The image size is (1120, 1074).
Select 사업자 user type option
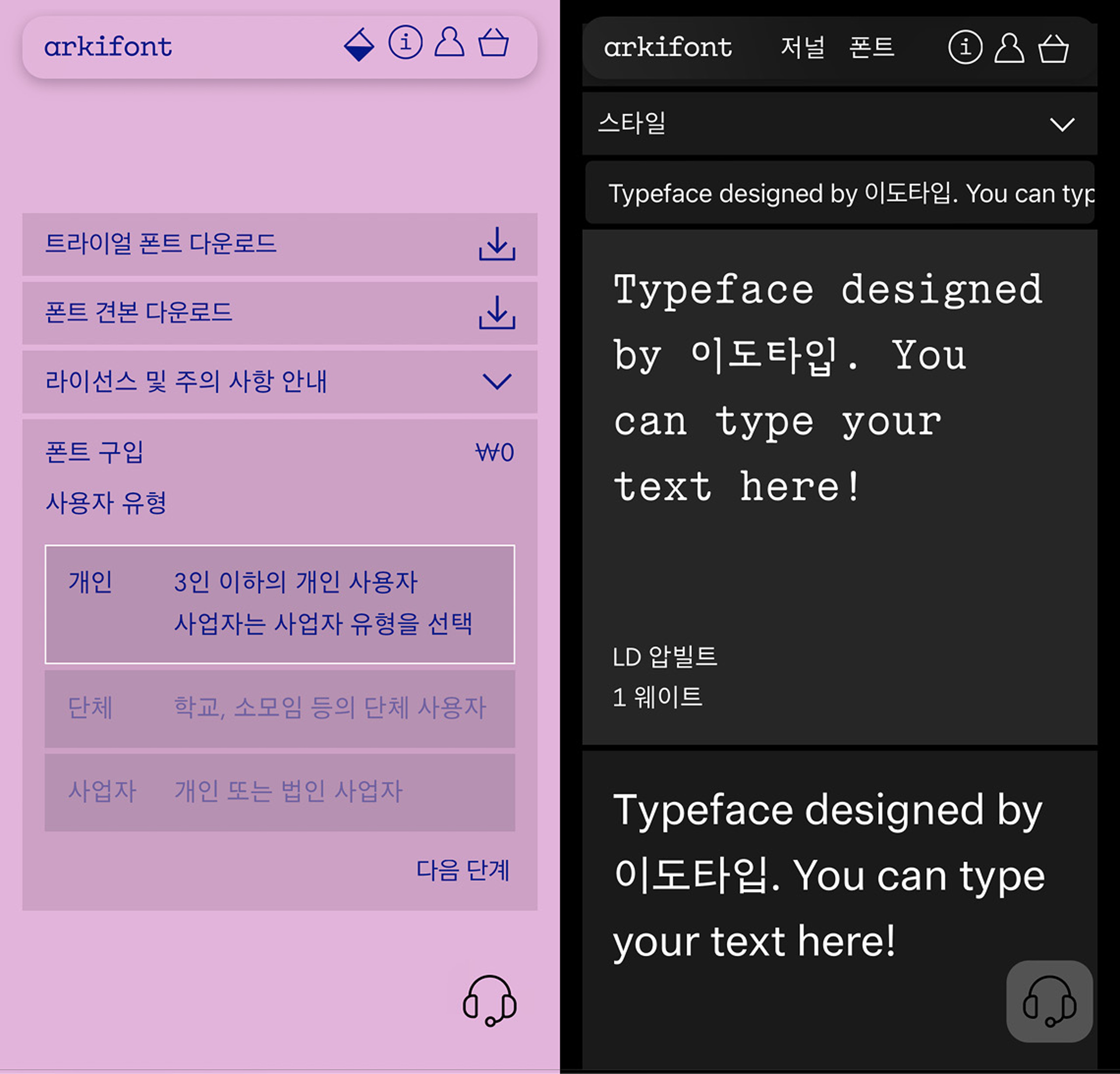(280, 792)
